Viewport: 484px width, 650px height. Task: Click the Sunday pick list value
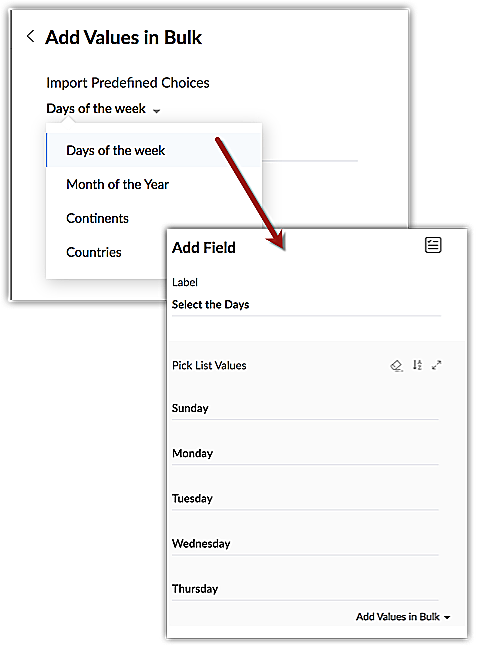(305, 409)
